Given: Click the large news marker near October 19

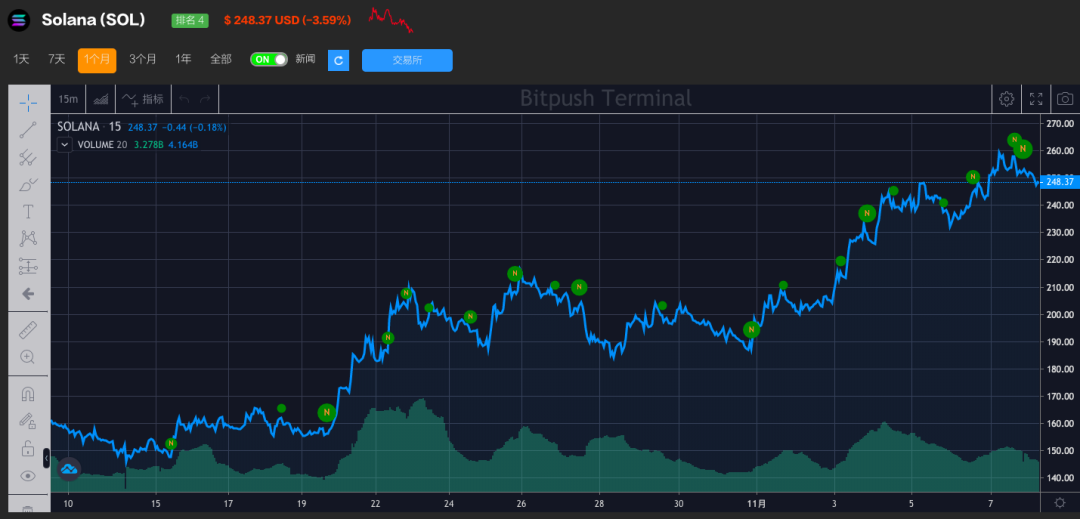Looking at the screenshot, I should 327,413.
